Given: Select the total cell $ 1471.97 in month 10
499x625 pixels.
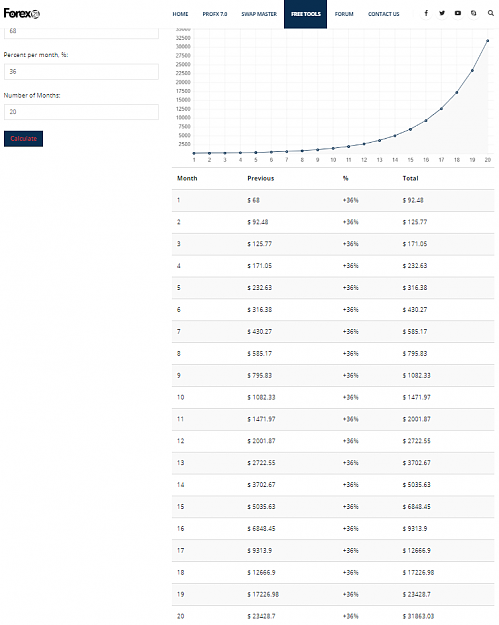Looking at the screenshot, I should click(416, 397).
